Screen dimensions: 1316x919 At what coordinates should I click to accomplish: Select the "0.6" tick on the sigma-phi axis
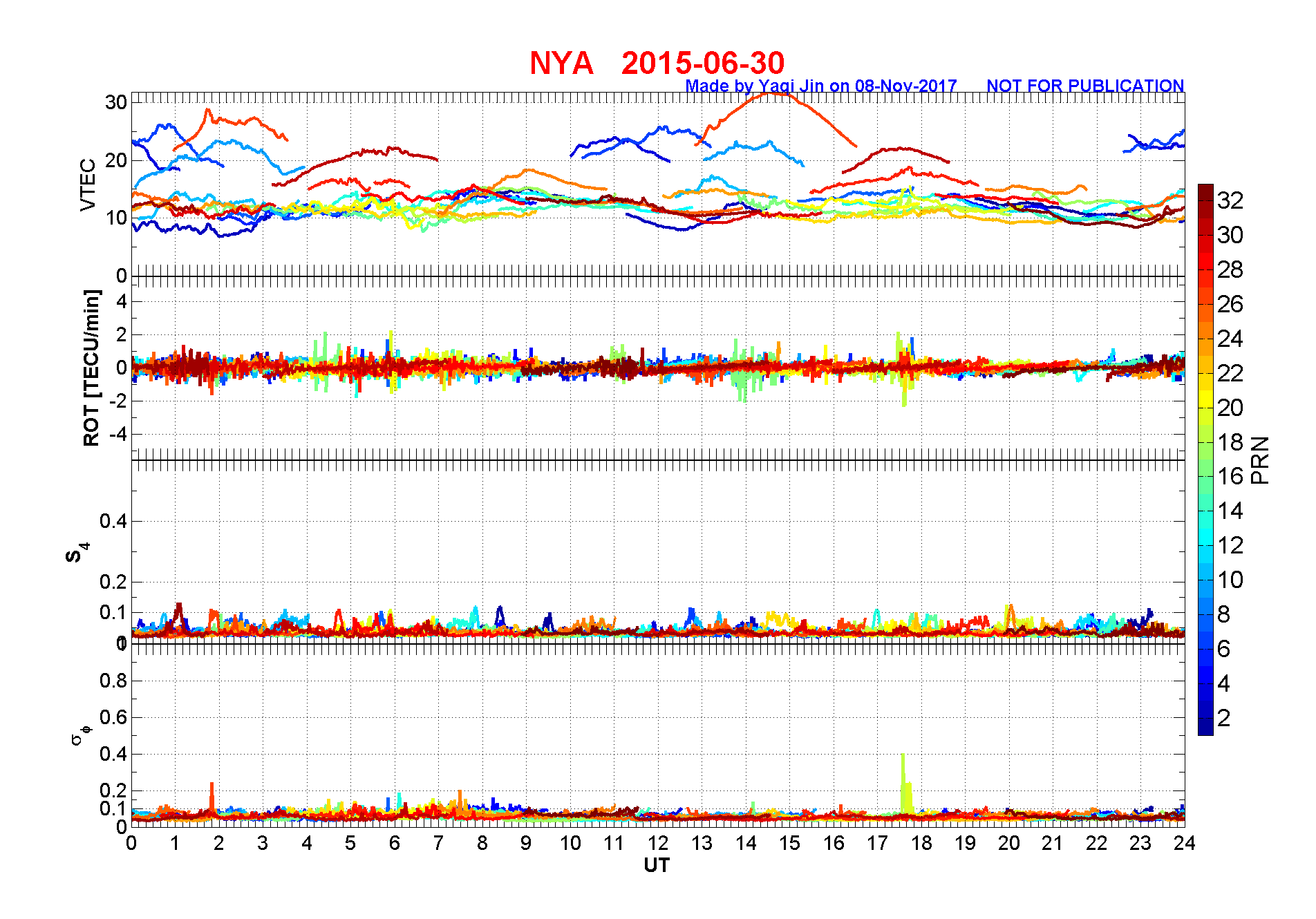113,717
